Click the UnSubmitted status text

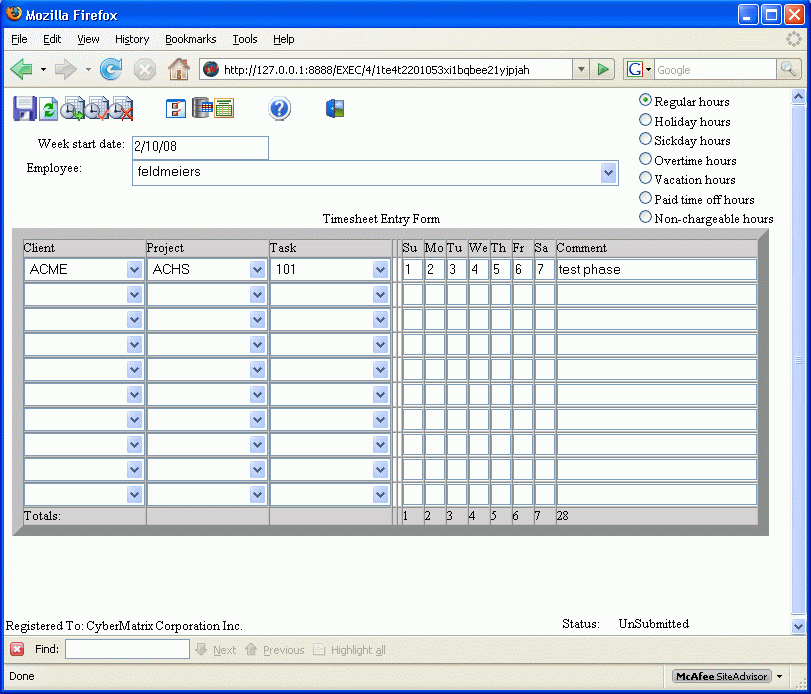(x=654, y=624)
